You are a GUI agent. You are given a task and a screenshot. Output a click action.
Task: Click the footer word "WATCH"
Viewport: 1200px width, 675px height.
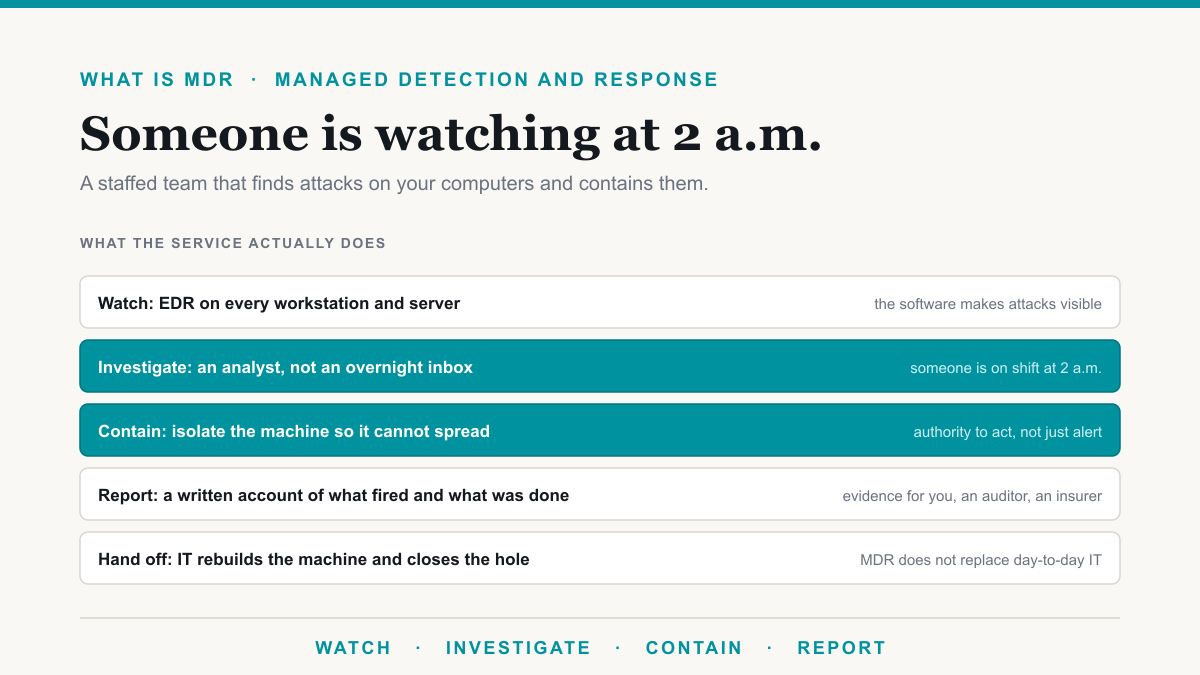click(353, 648)
